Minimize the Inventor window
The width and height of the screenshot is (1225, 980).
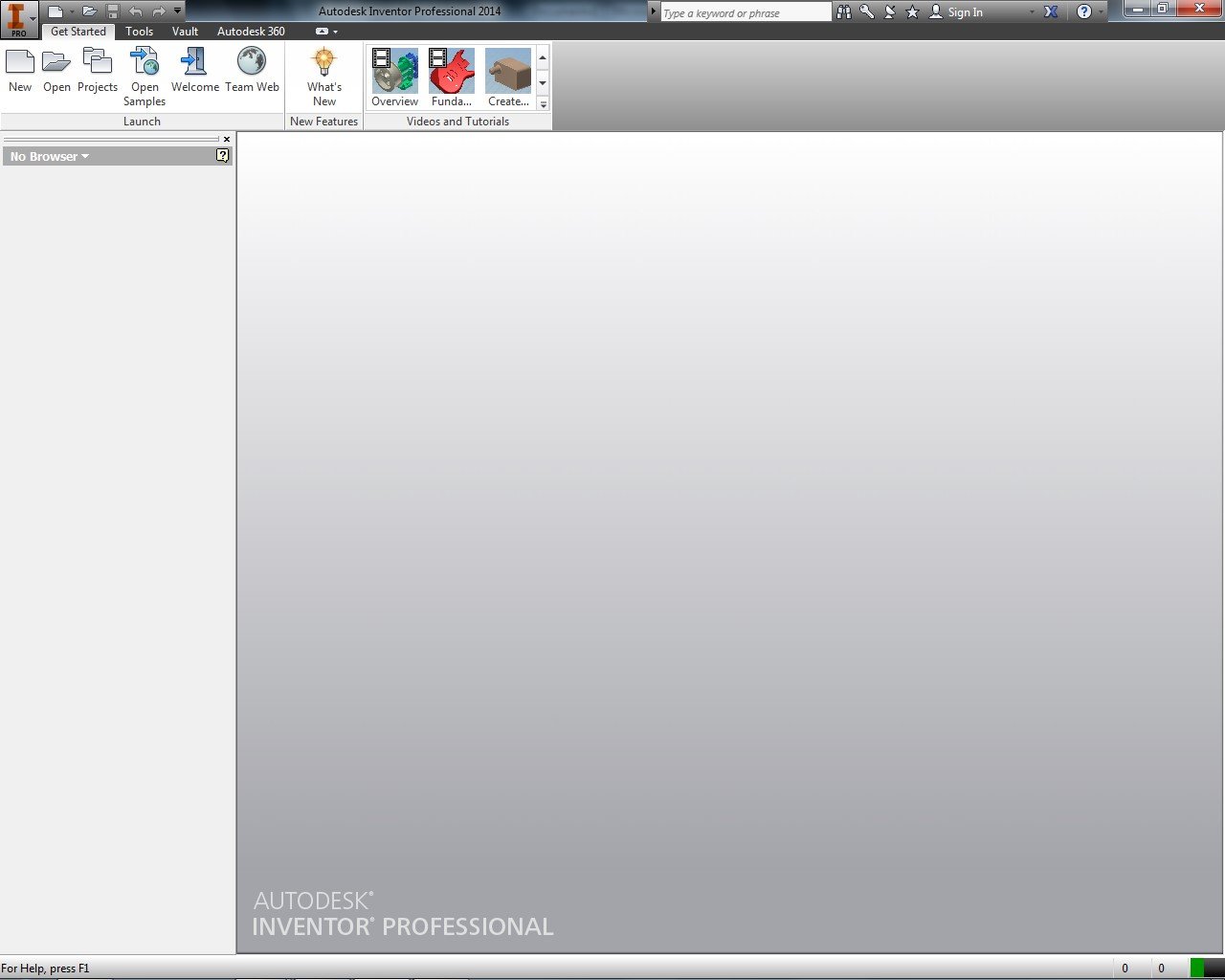(1136, 9)
